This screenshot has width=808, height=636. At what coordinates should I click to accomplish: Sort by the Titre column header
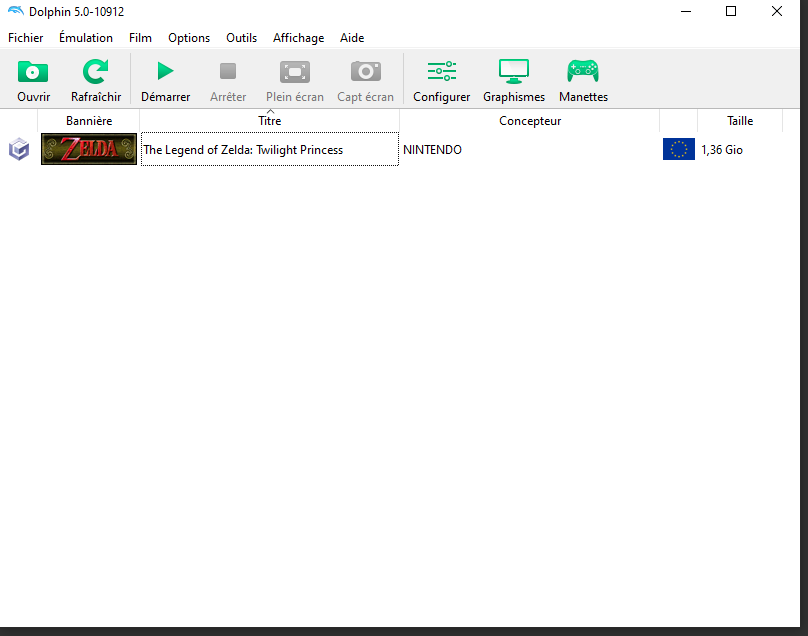coord(270,121)
